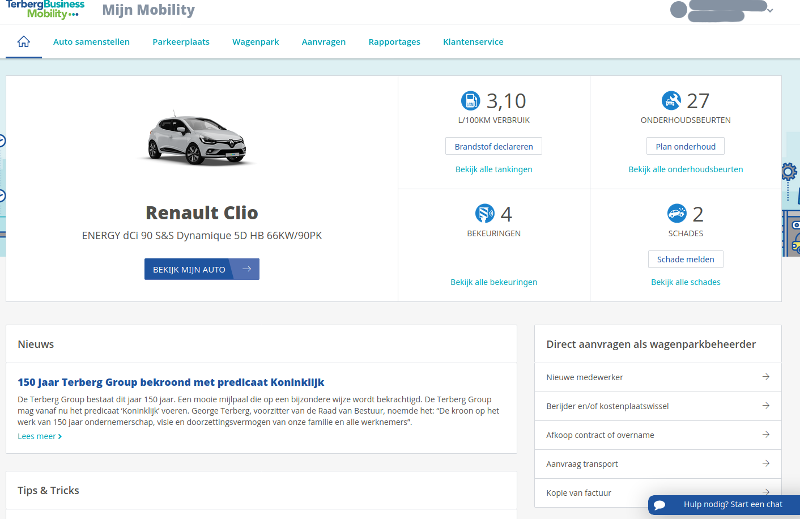
Task: Click the ENERGY dCi 90 model description
Action: click(x=202, y=236)
